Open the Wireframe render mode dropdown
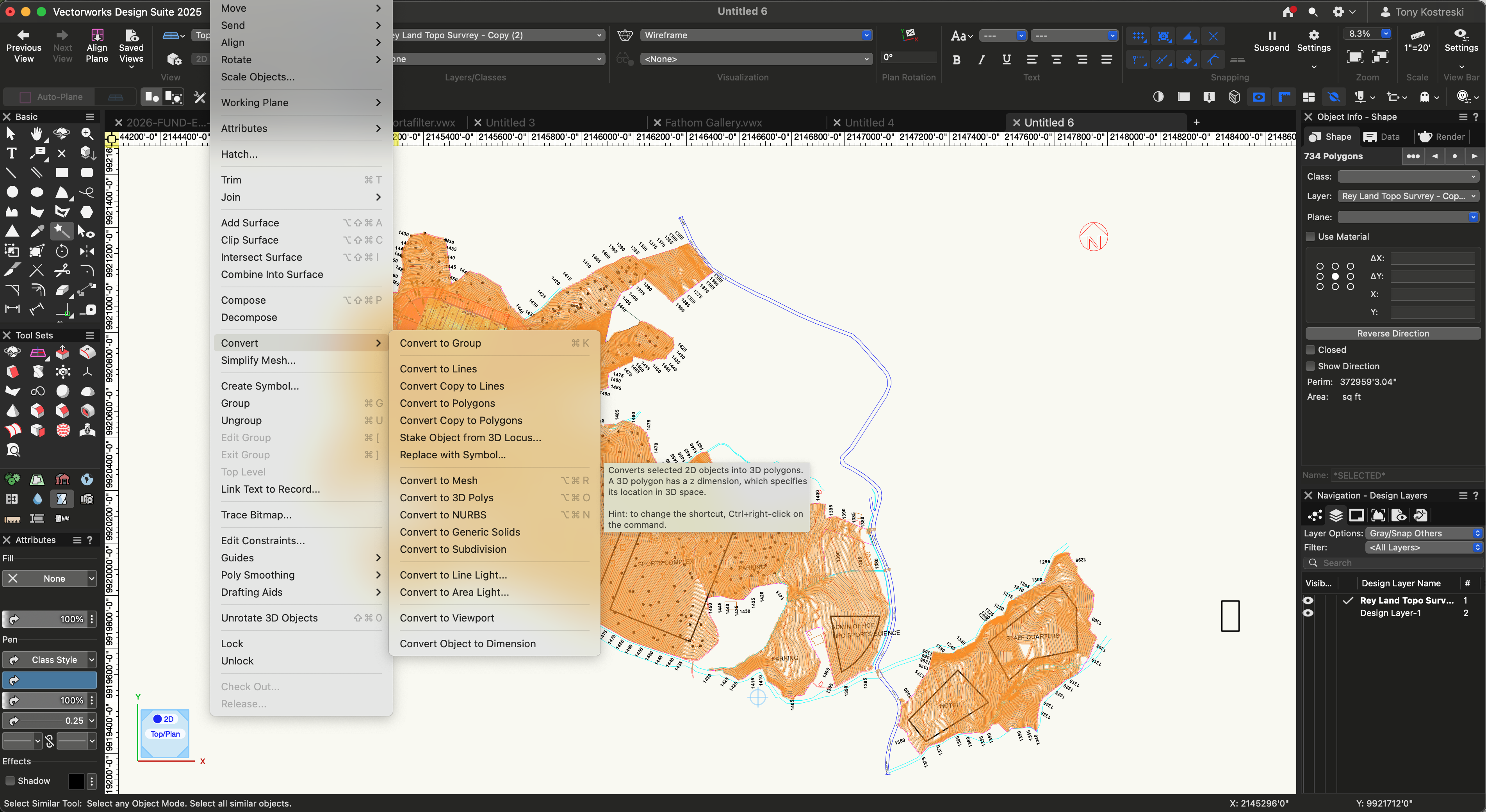 (x=755, y=35)
